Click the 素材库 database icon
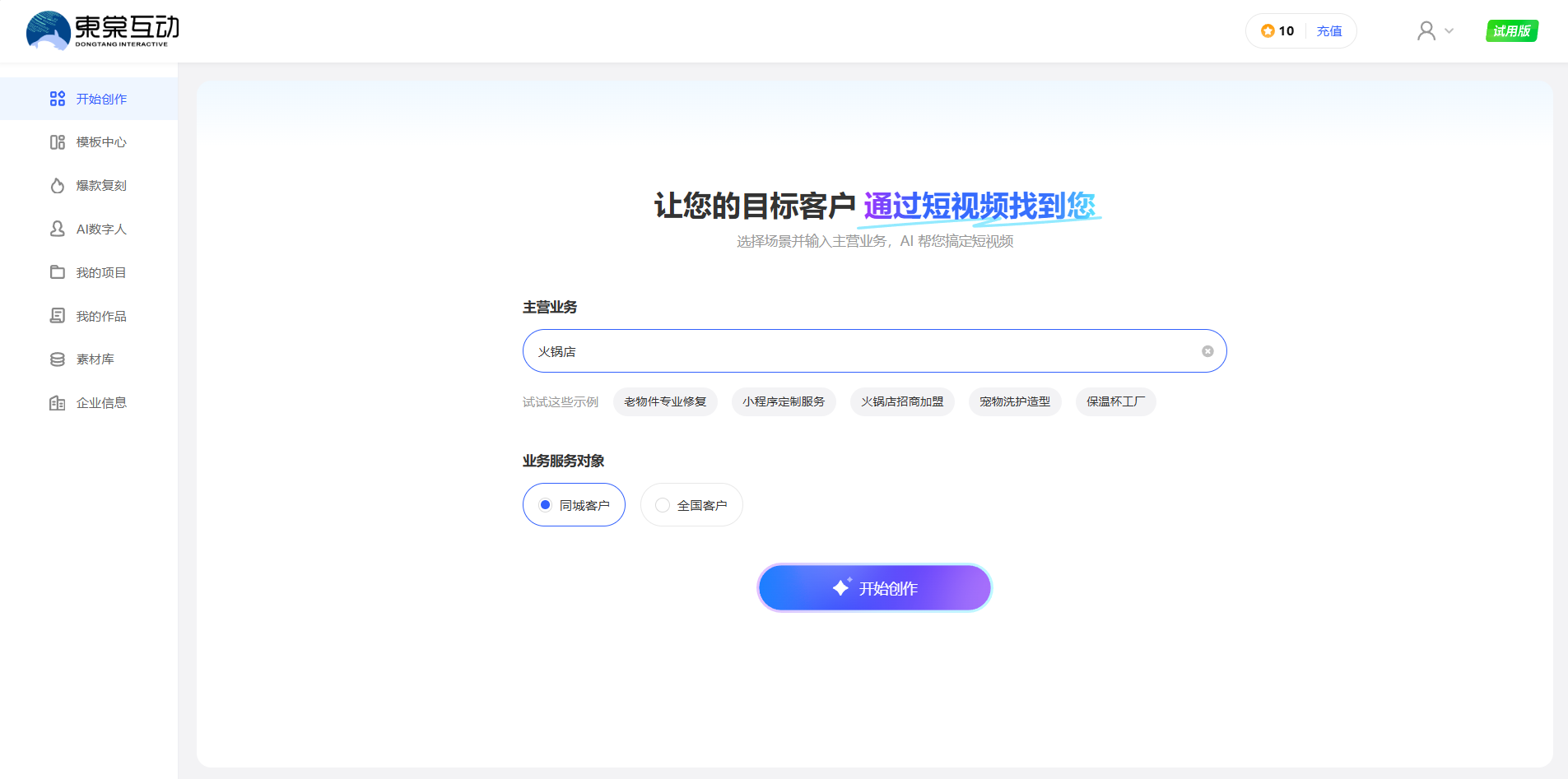Viewport: 1568px width, 779px height. point(58,359)
